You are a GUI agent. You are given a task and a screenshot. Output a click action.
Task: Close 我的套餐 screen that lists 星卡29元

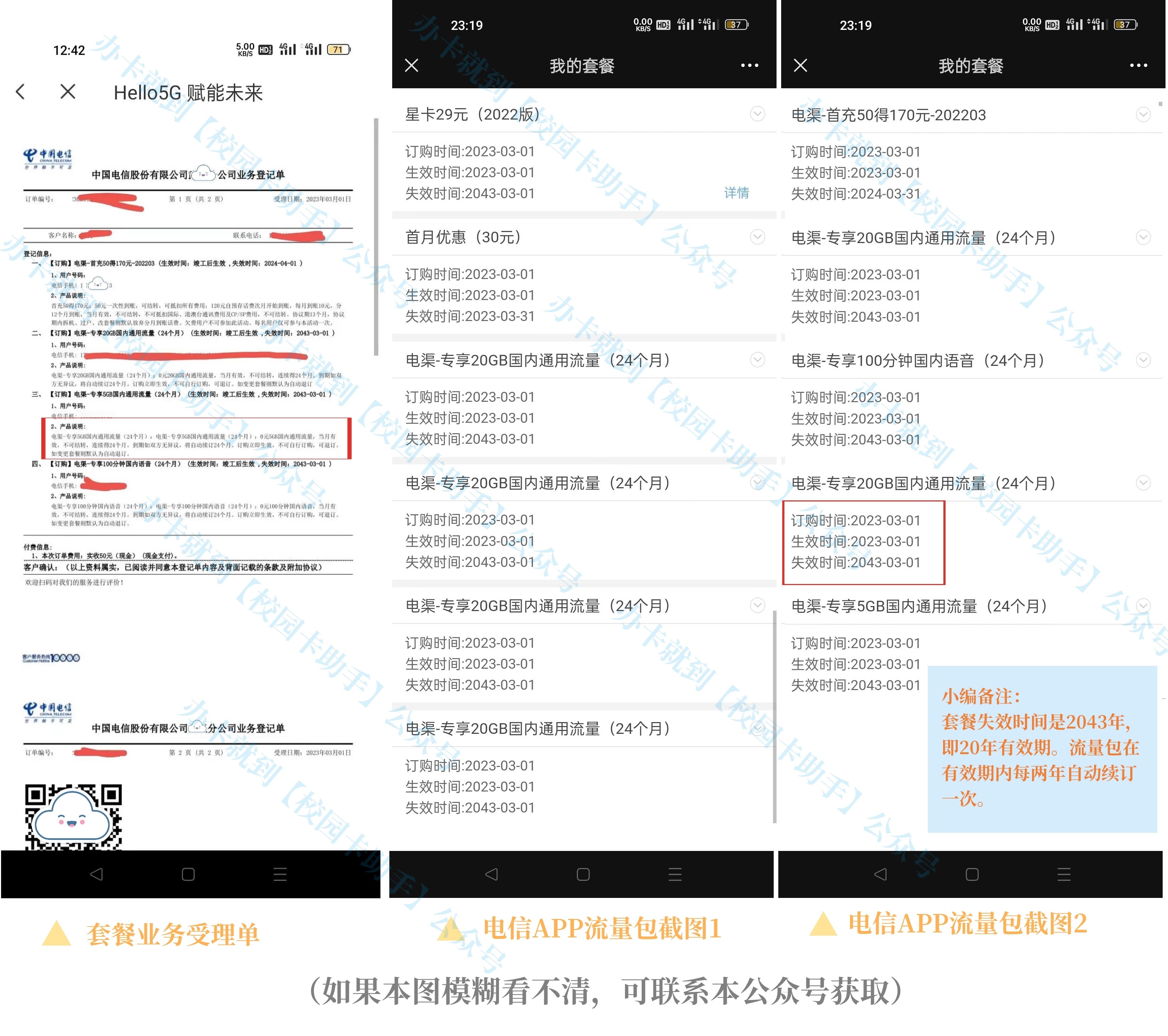click(411, 65)
